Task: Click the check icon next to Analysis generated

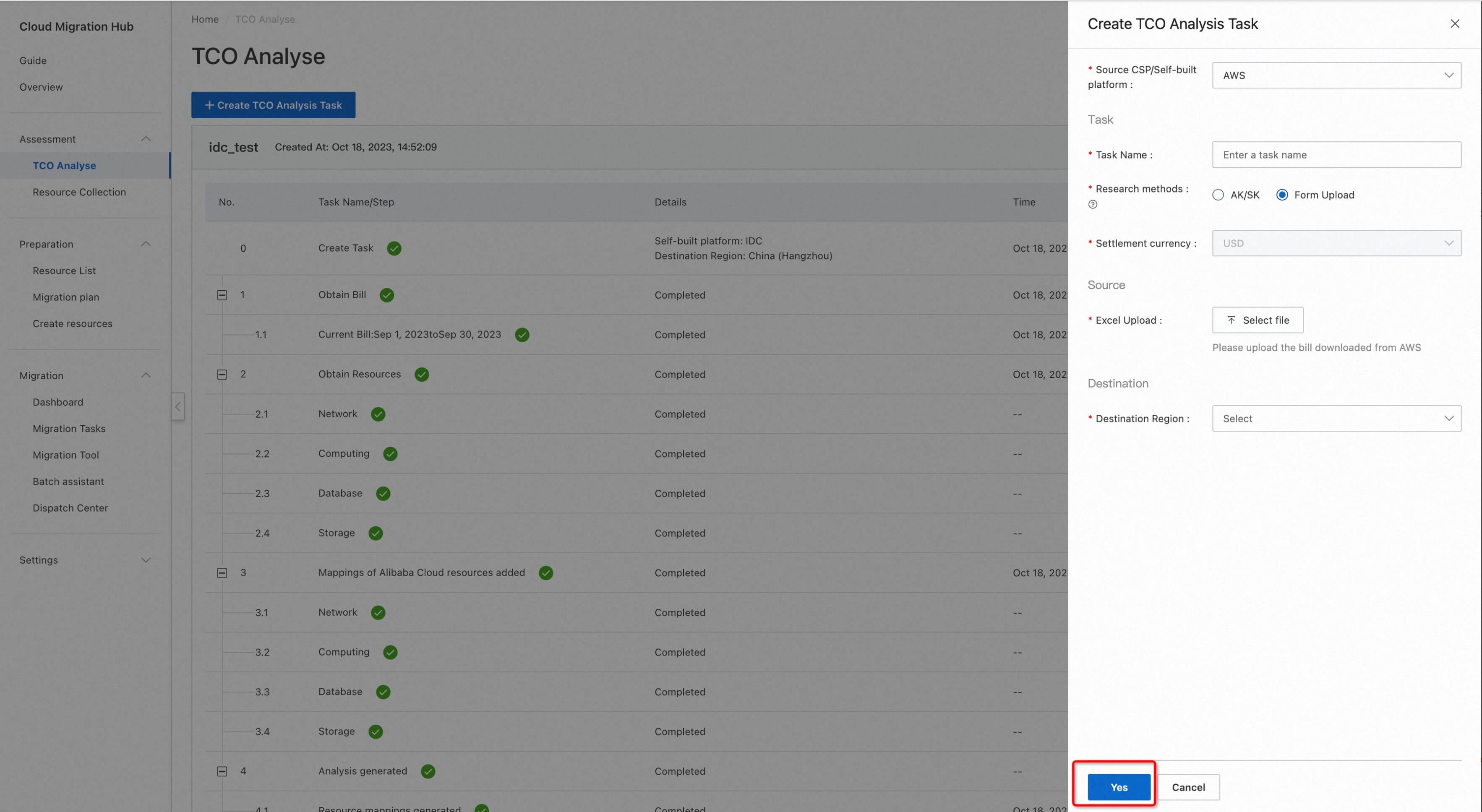Action: click(x=428, y=771)
